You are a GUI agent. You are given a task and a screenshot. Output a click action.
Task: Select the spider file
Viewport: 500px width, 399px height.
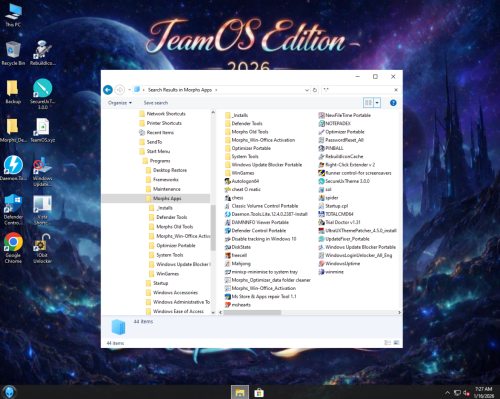(x=328, y=198)
